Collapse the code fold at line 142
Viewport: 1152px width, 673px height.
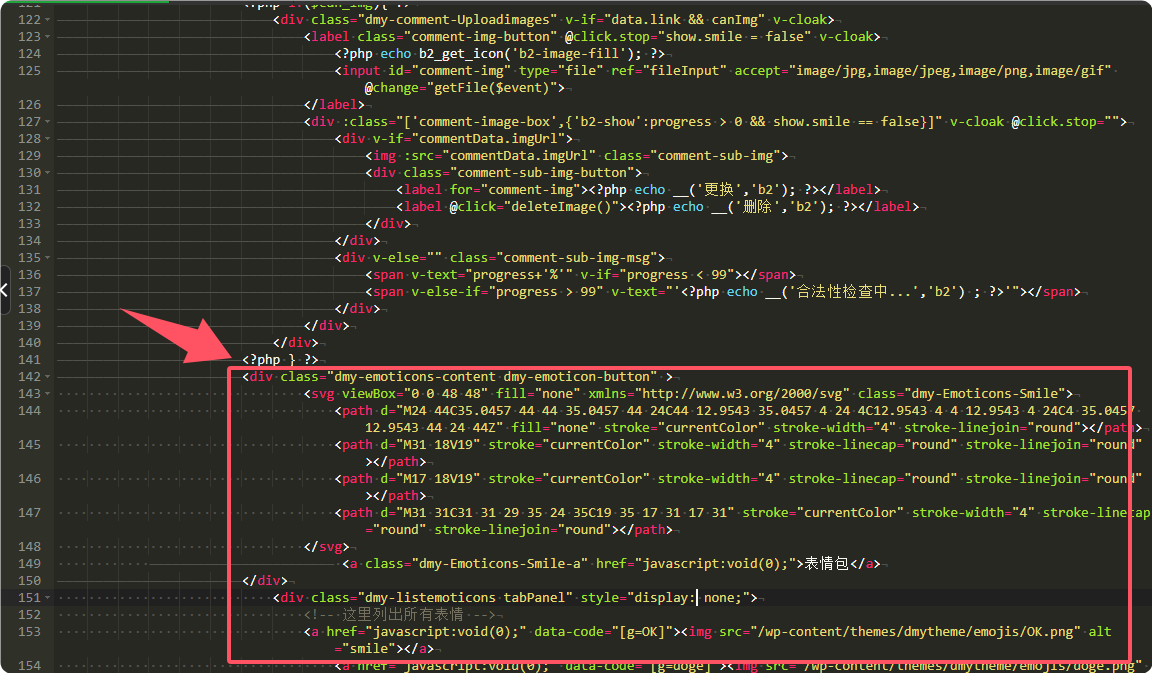click(48, 377)
